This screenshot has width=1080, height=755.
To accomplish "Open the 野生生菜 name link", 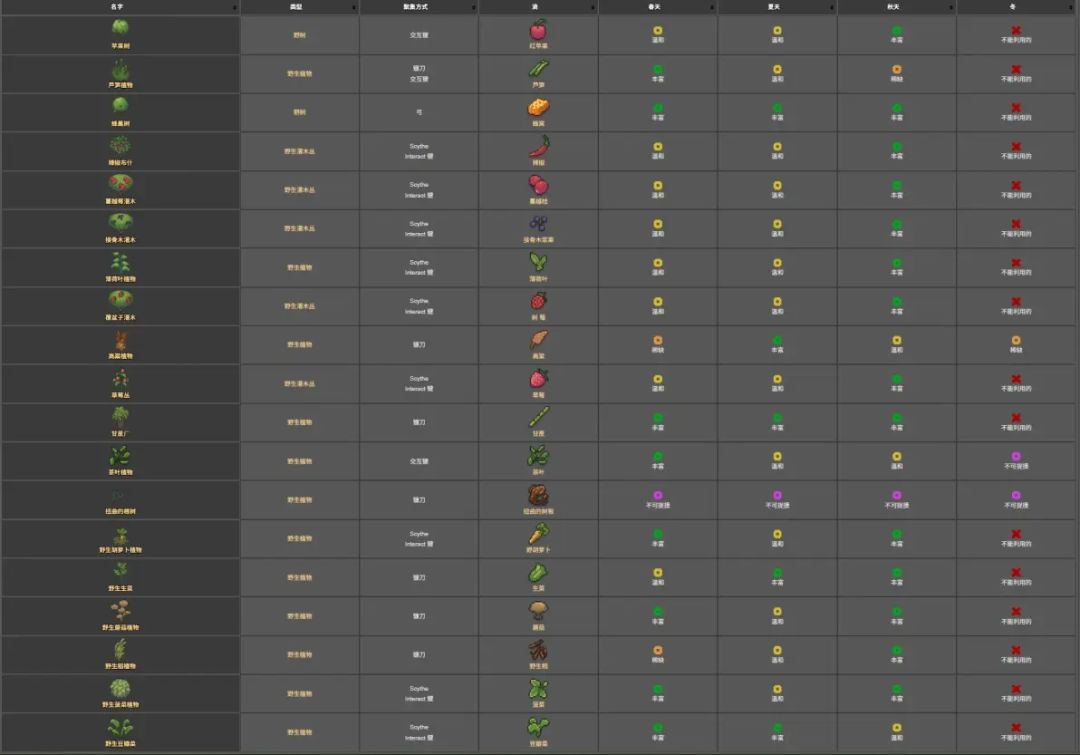I will point(121,588).
